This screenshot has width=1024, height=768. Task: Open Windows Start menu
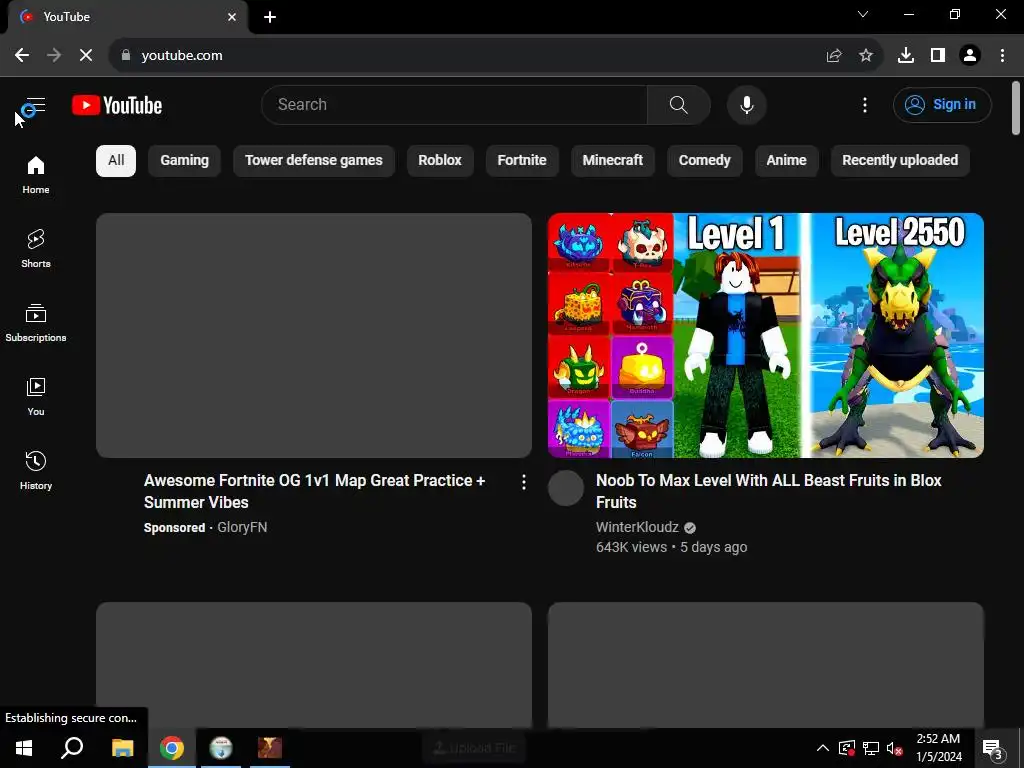coord(24,748)
